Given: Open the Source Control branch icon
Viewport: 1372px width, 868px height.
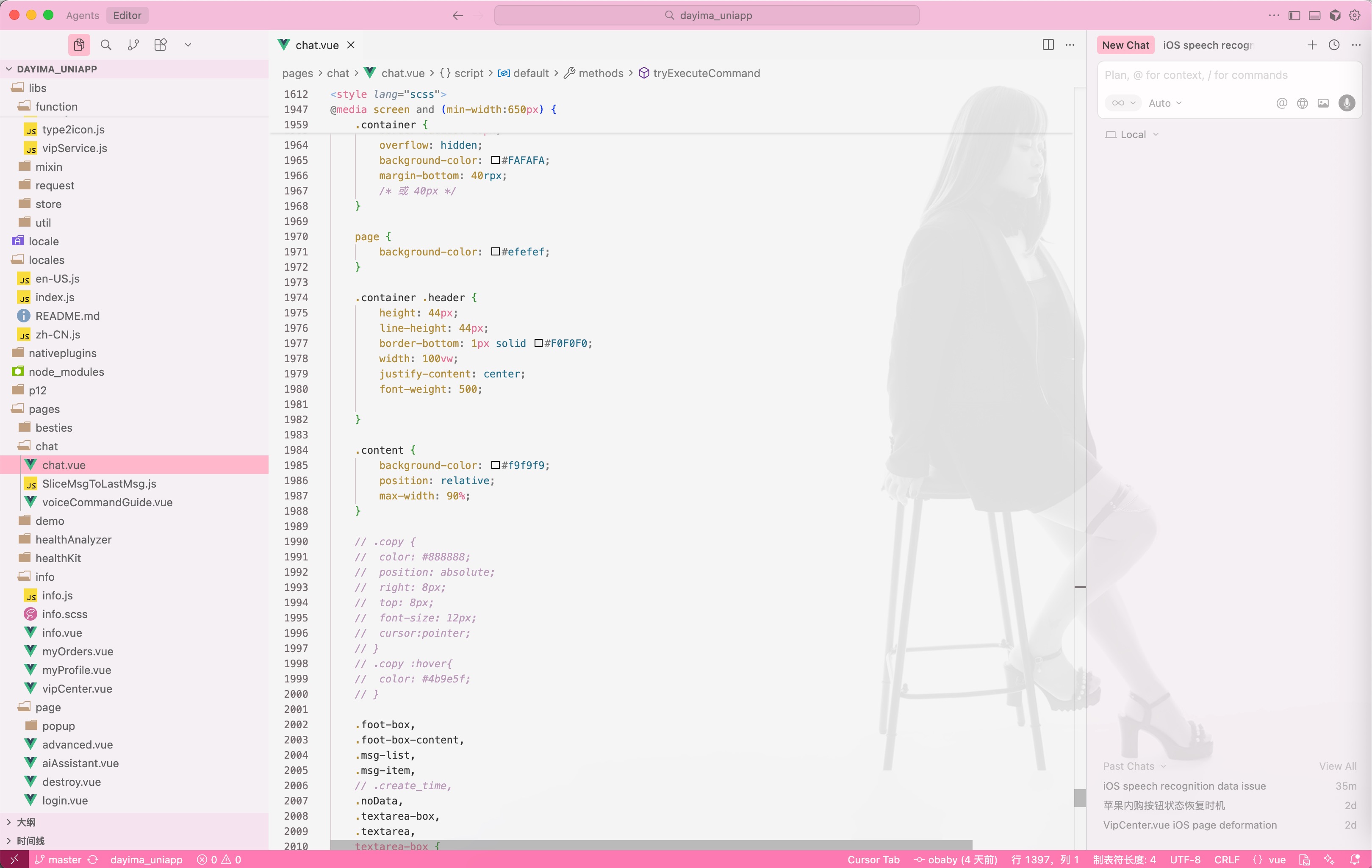Looking at the screenshot, I should coord(133,45).
